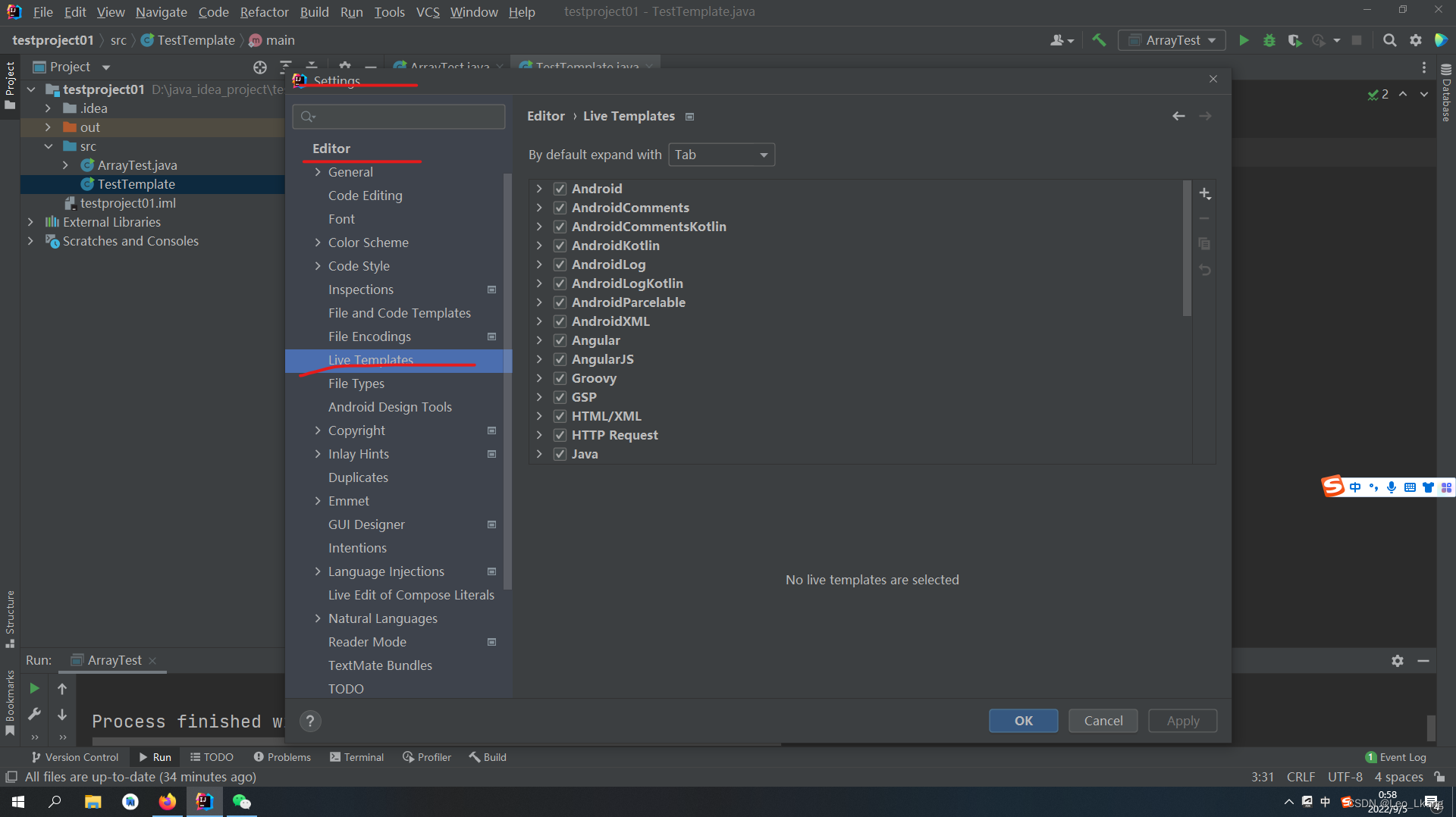This screenshot has width=1456, height=817.
Task: Click the revert arrow icon beside templates list
Action: click(1205, 270)
